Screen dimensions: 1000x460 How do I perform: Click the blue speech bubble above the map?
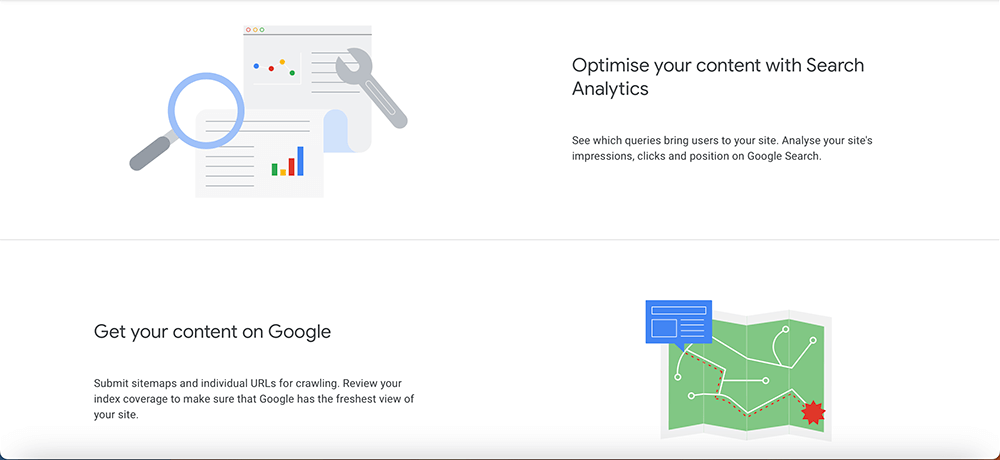coord(678,322)
